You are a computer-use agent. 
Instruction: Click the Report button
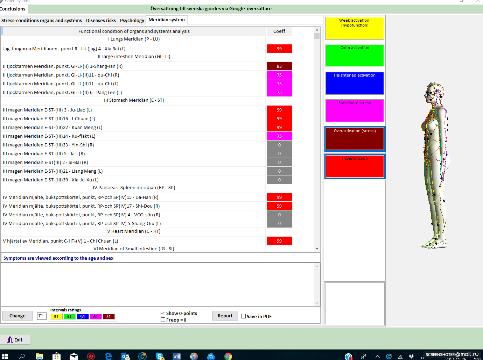click(x=225, y=316)
